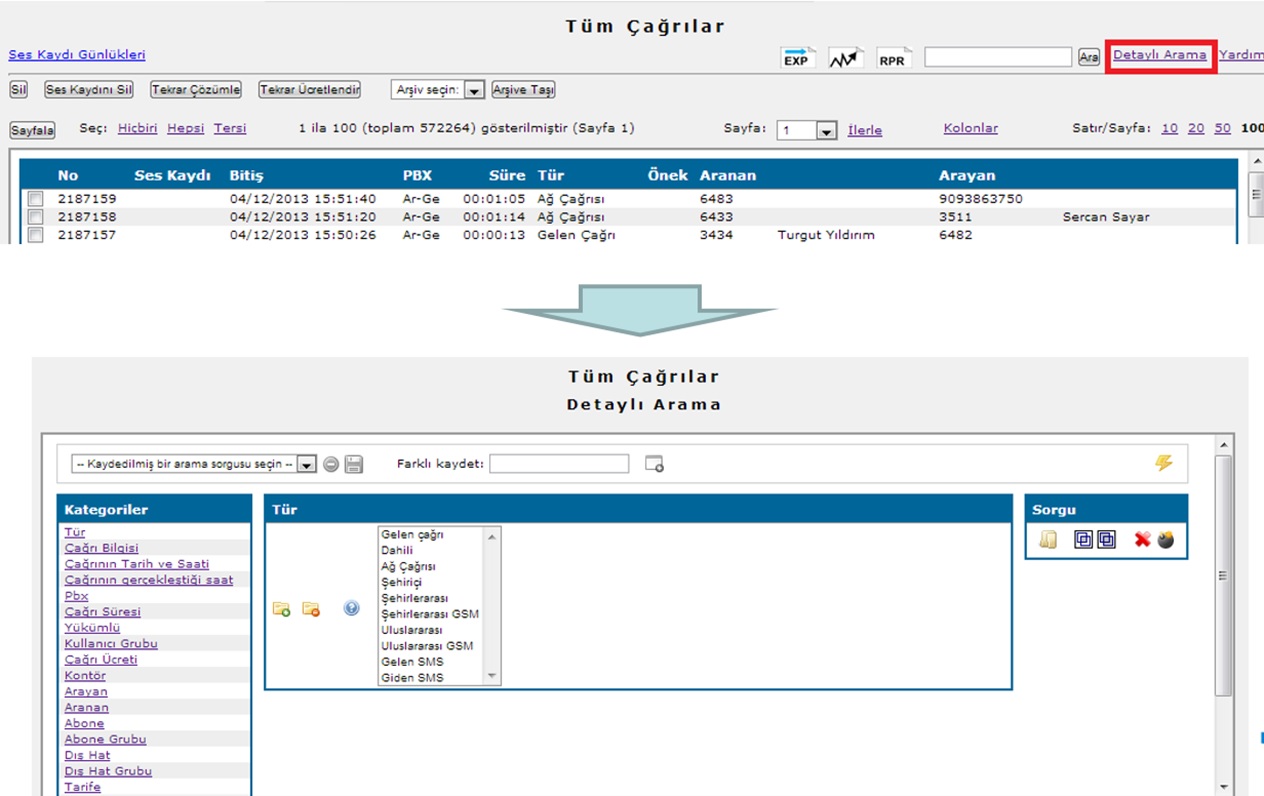This screenshot has height=796, width=1264.
Task: Click the 'Farklı kaydet' text field
Action: click(x=559, y=464)
